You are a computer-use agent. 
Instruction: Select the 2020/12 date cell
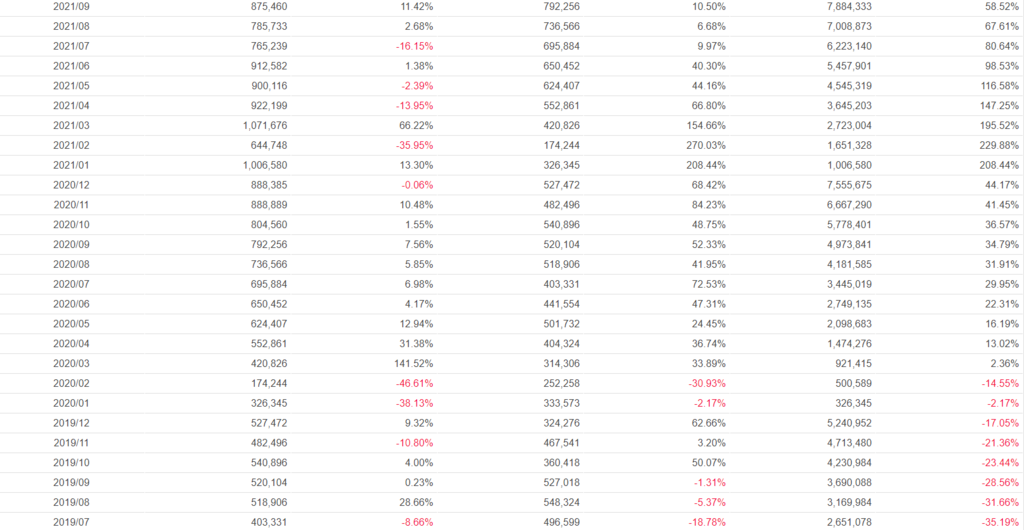[70, 184]
